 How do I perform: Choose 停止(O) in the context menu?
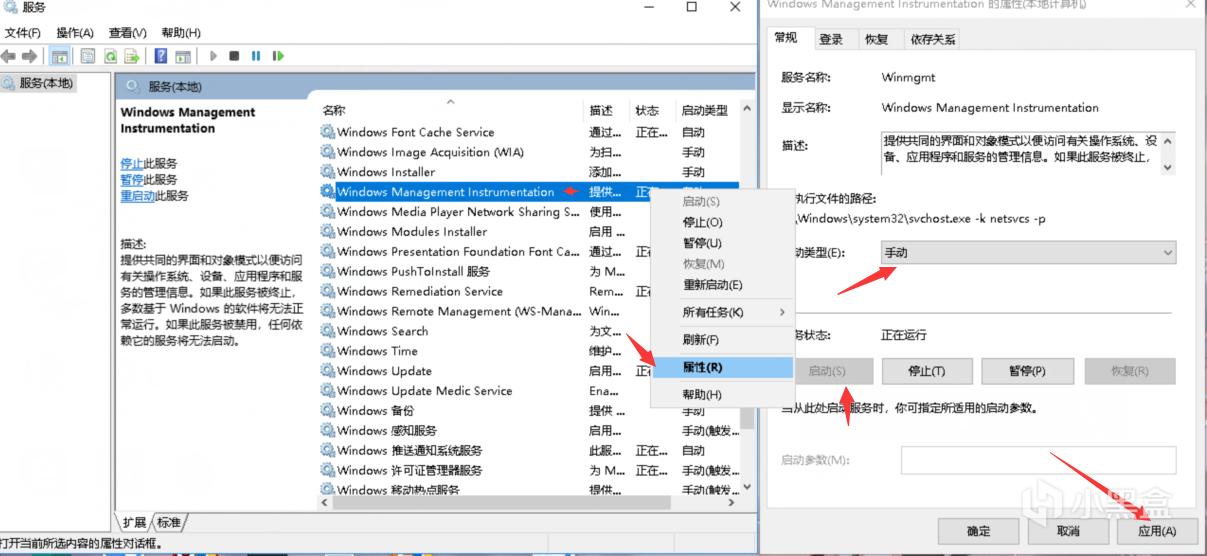point(721,222)
